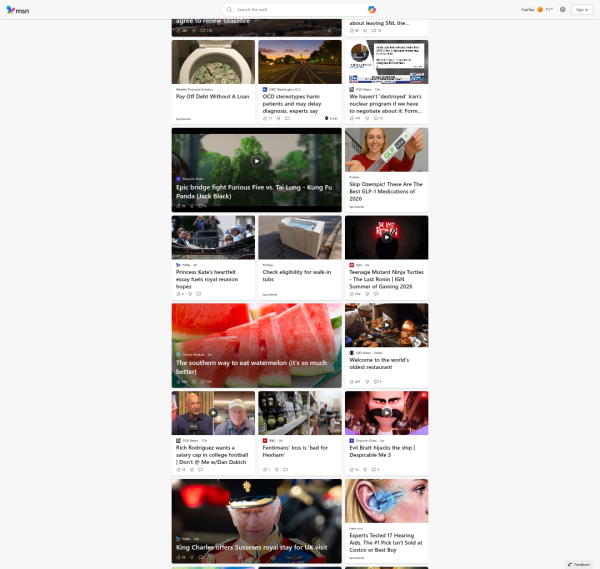
Task: Open Check eligibility for walk-in tubs ad
Action: click(297, 276)
